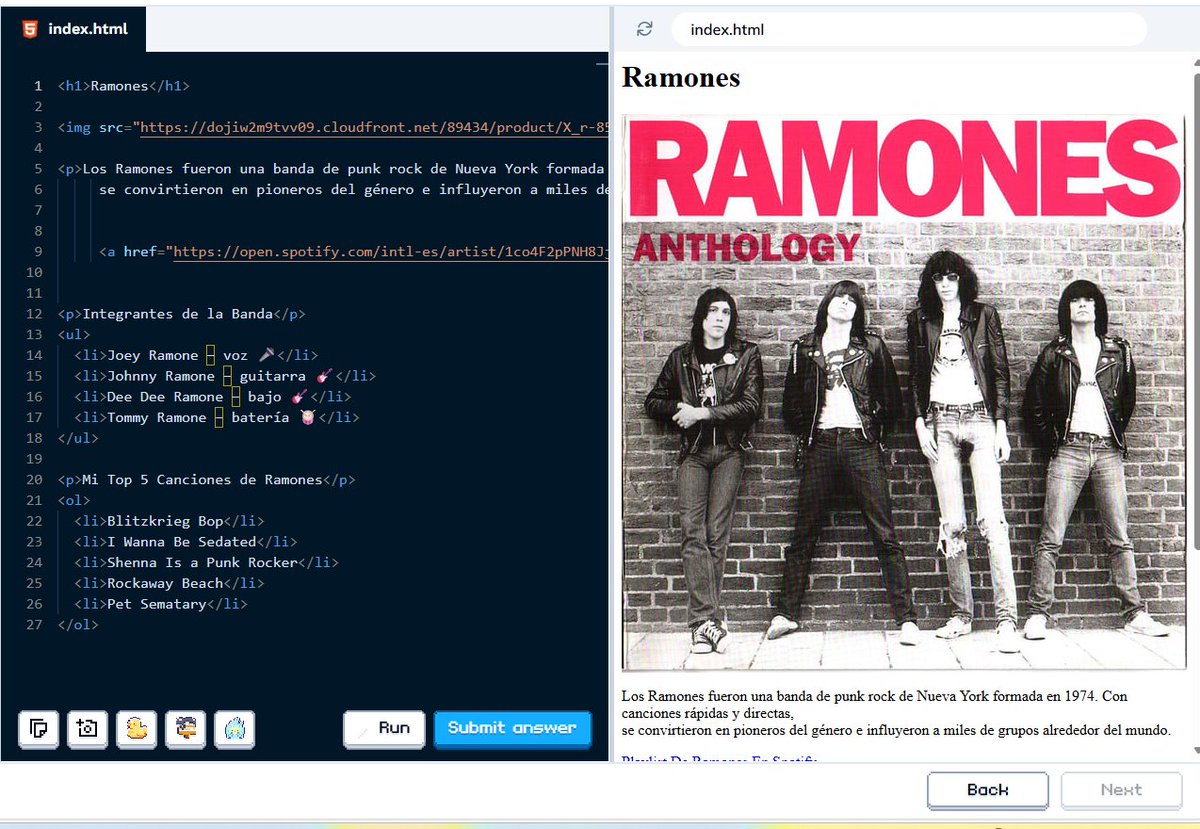
Task: Click the opening ol tag line
Action: point(74,500)
